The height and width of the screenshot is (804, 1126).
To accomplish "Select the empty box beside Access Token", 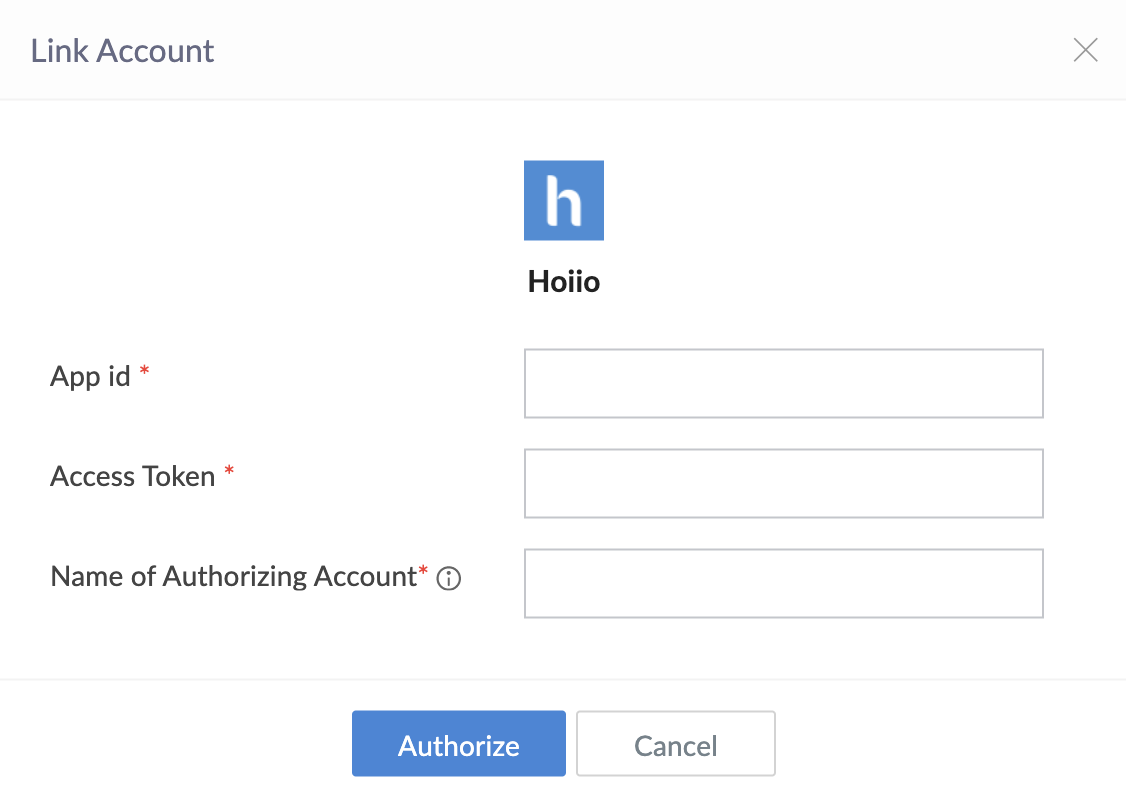I will [783, 483].
